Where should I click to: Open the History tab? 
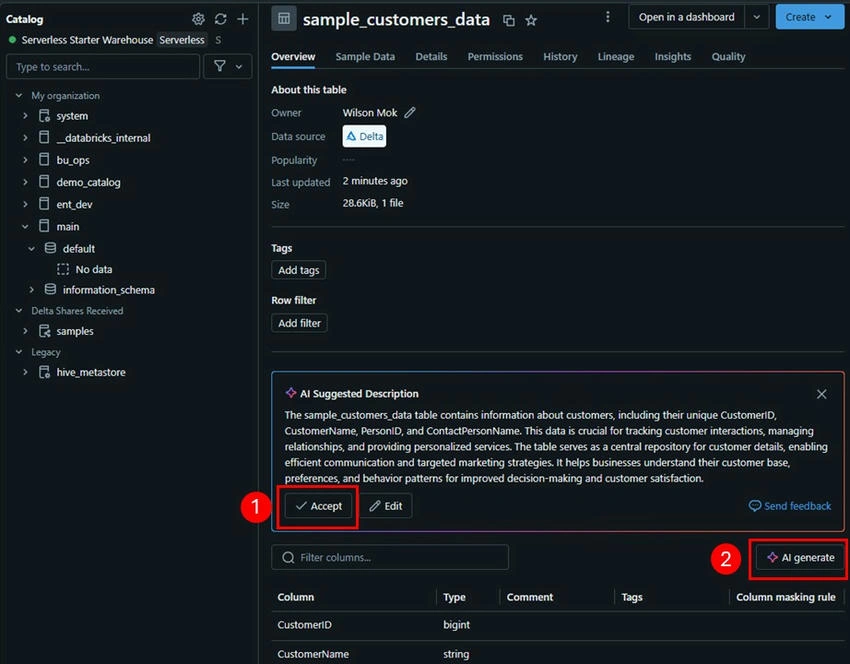(560, 56)
